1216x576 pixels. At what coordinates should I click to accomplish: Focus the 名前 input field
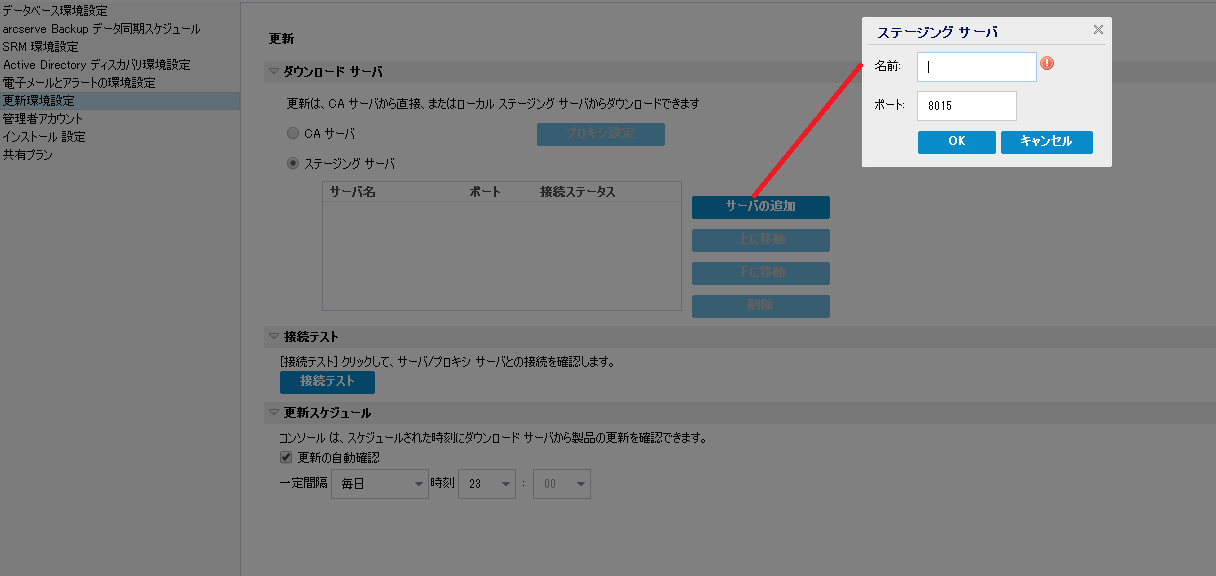point(977,67)
